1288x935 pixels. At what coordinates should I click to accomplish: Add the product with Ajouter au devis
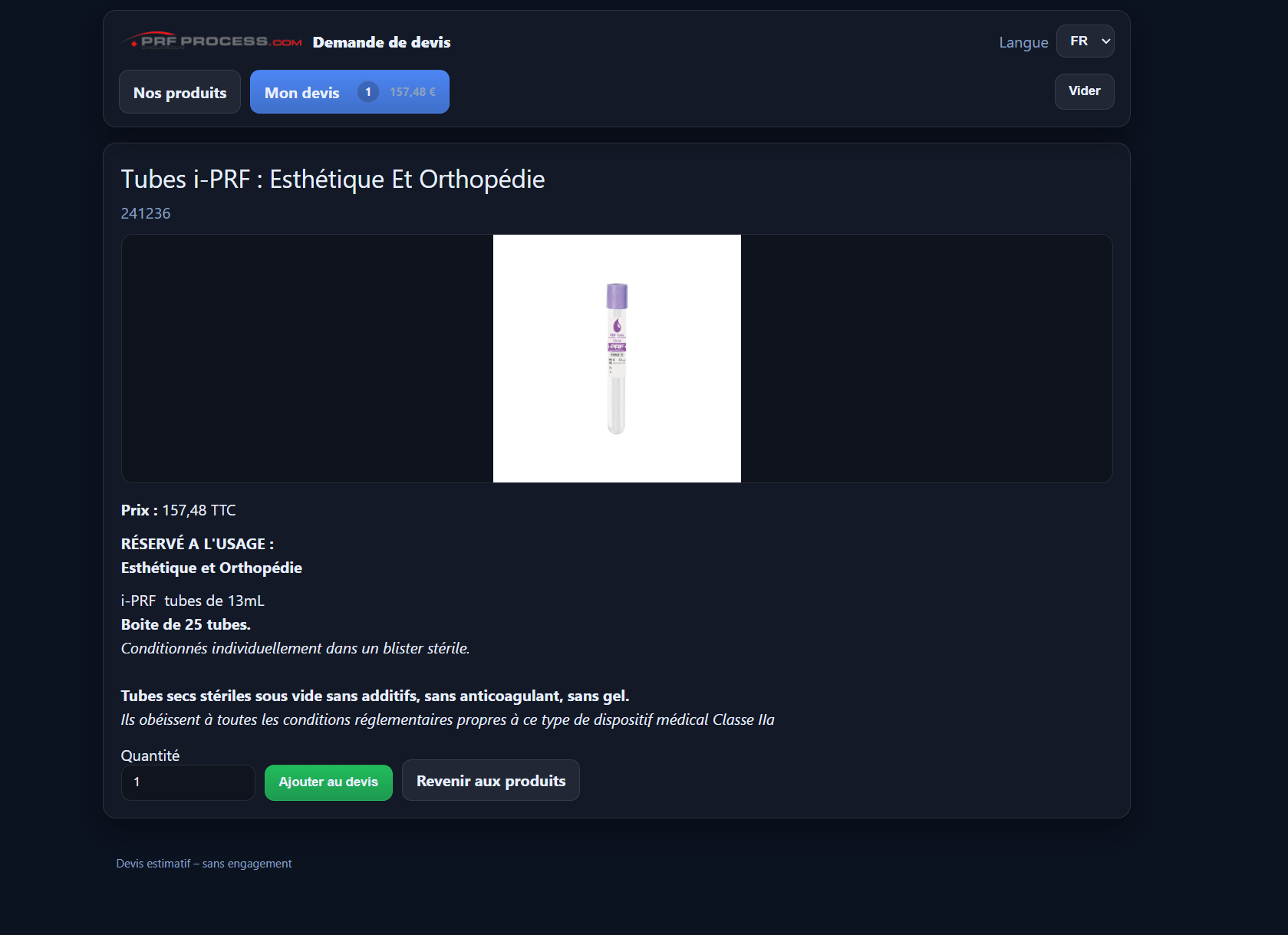(x=328, y=782)
